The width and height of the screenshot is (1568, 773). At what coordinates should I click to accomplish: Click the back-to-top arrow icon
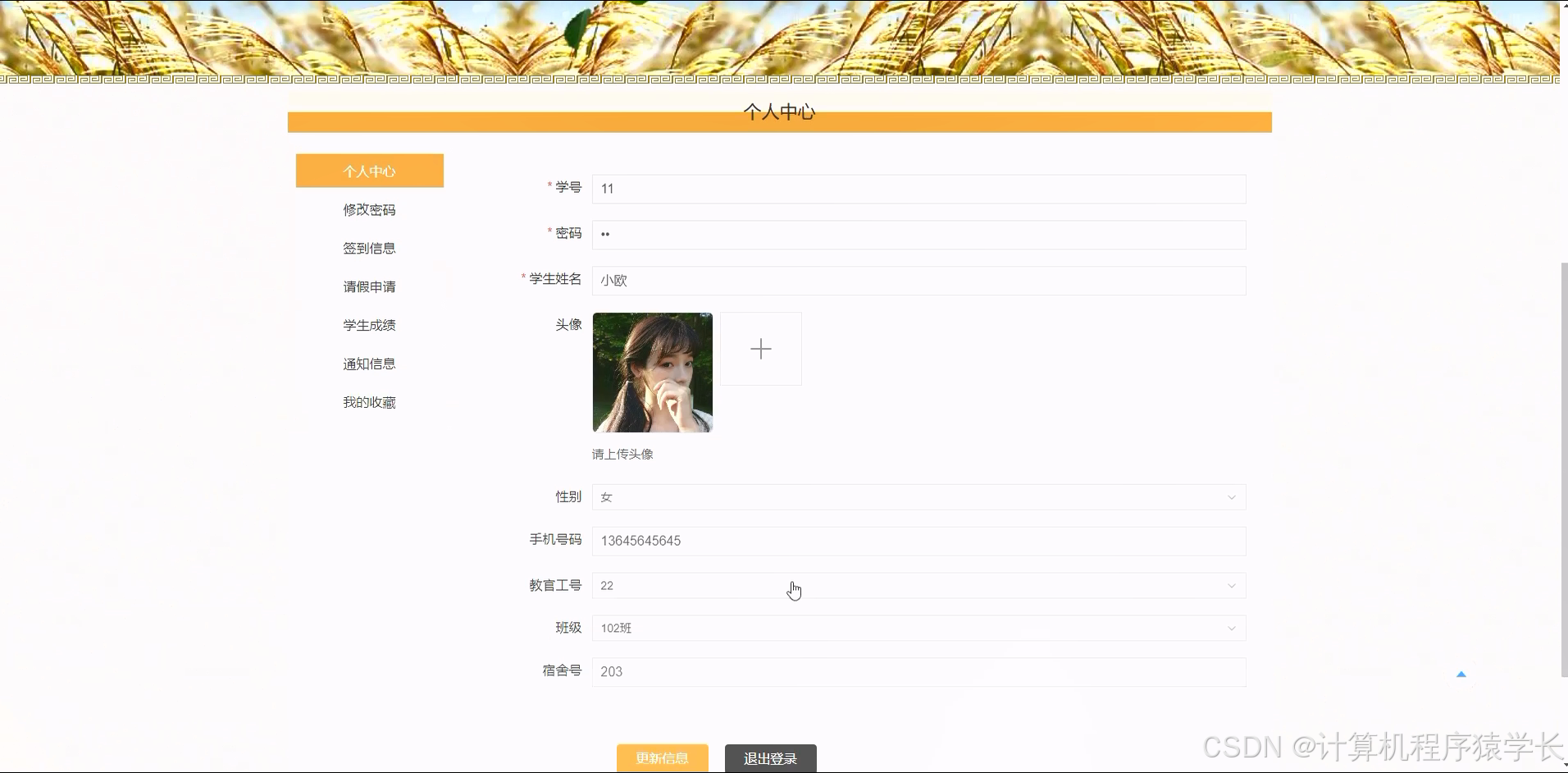1461,673
